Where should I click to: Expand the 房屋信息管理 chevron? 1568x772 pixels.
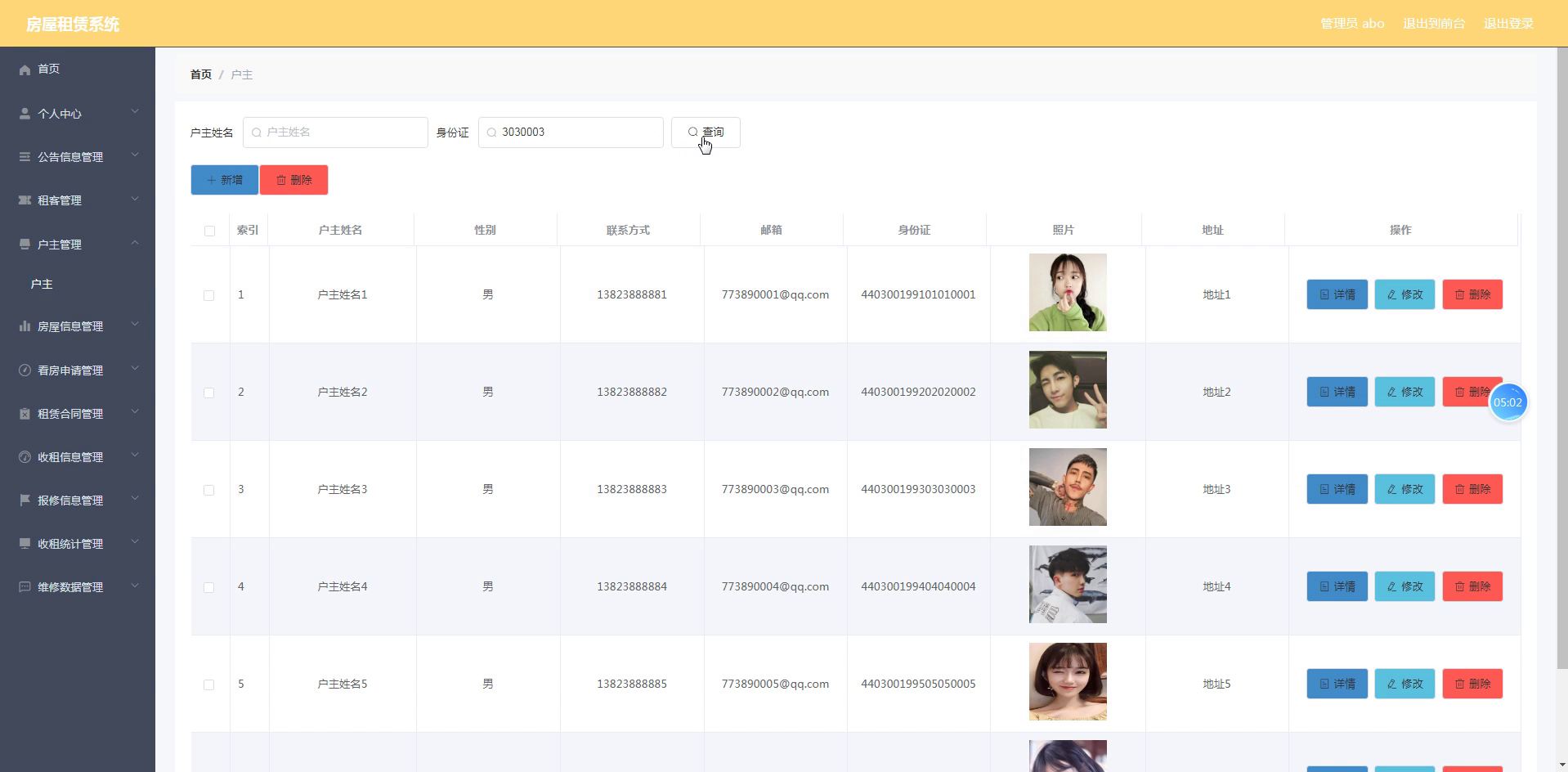click(135, 325)
